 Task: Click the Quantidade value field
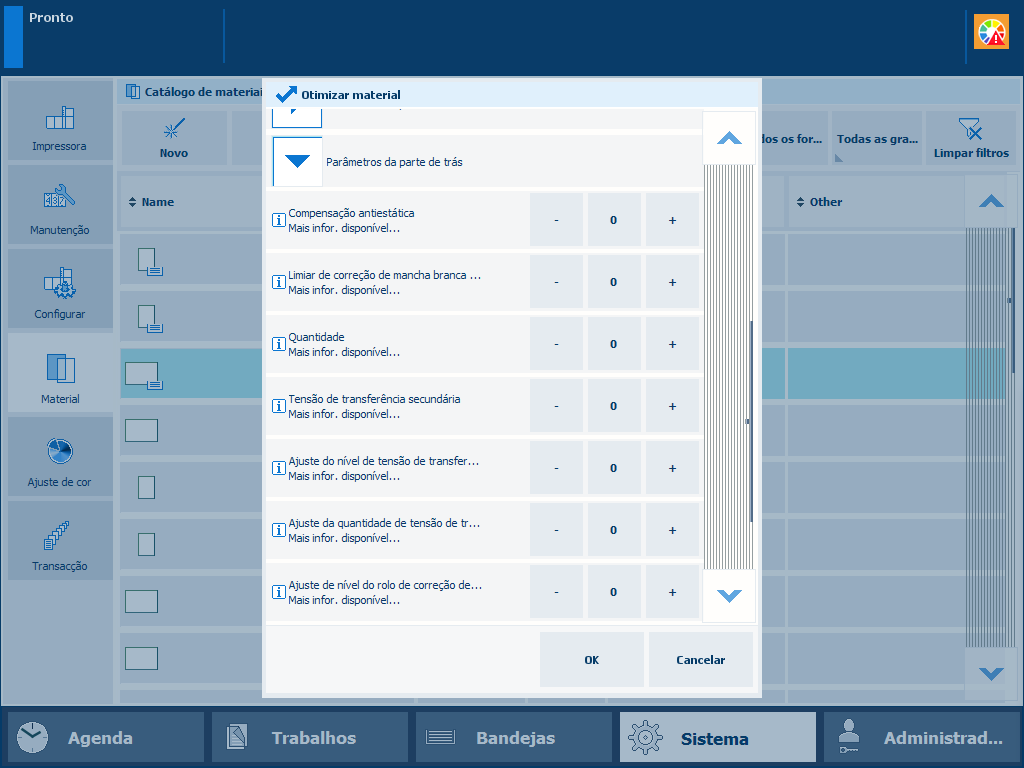point(614,344)
